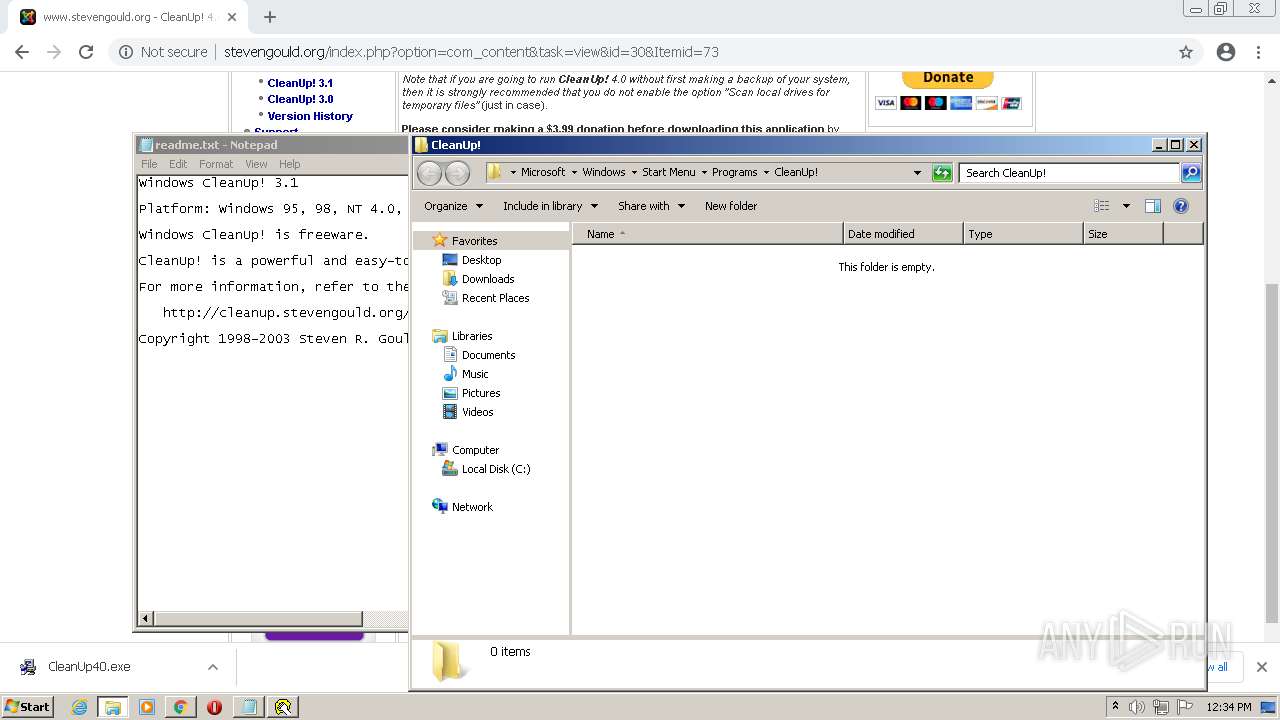Click the network tray icon

coord(1161,707)
